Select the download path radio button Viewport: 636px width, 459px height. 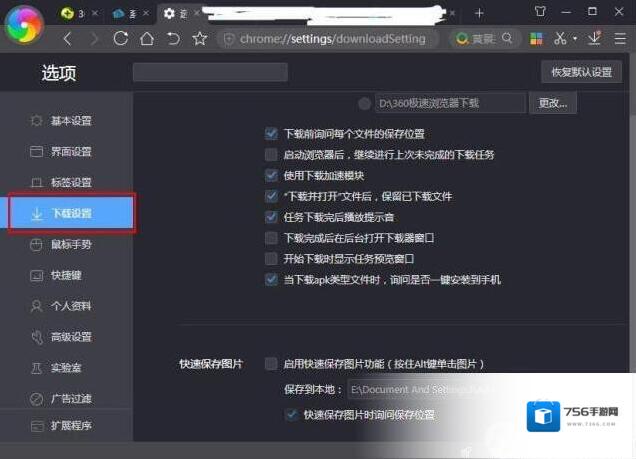click(364, 103)
